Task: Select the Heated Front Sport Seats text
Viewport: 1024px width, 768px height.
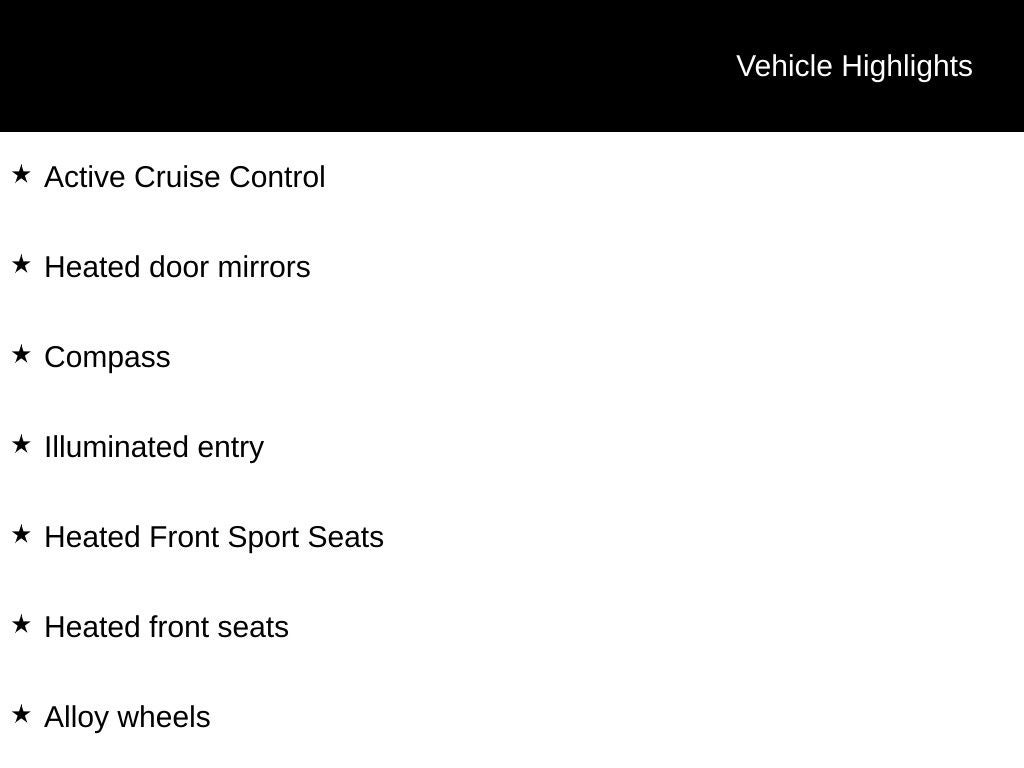Action: tap(214, 537)
